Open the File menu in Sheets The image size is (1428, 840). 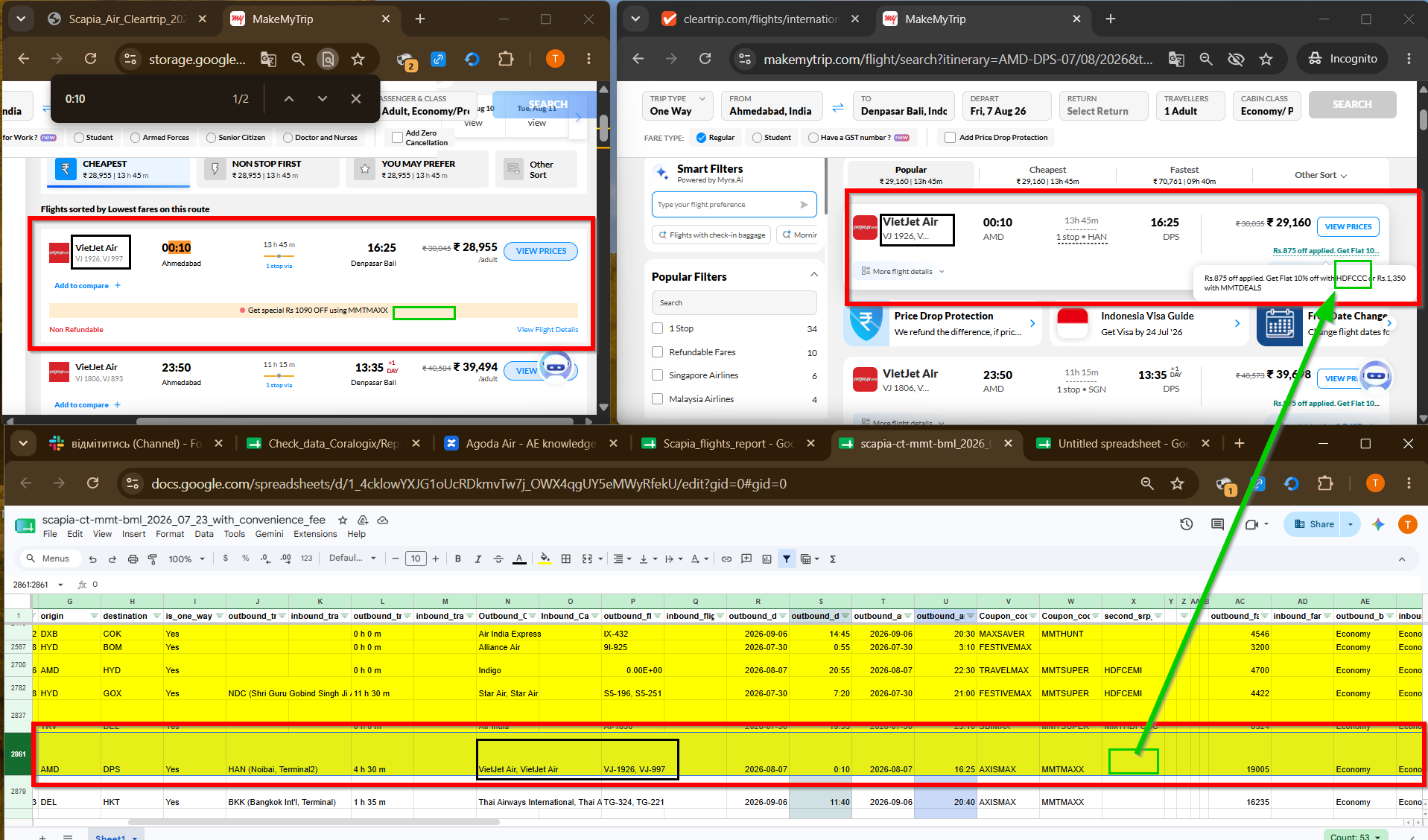50,534
